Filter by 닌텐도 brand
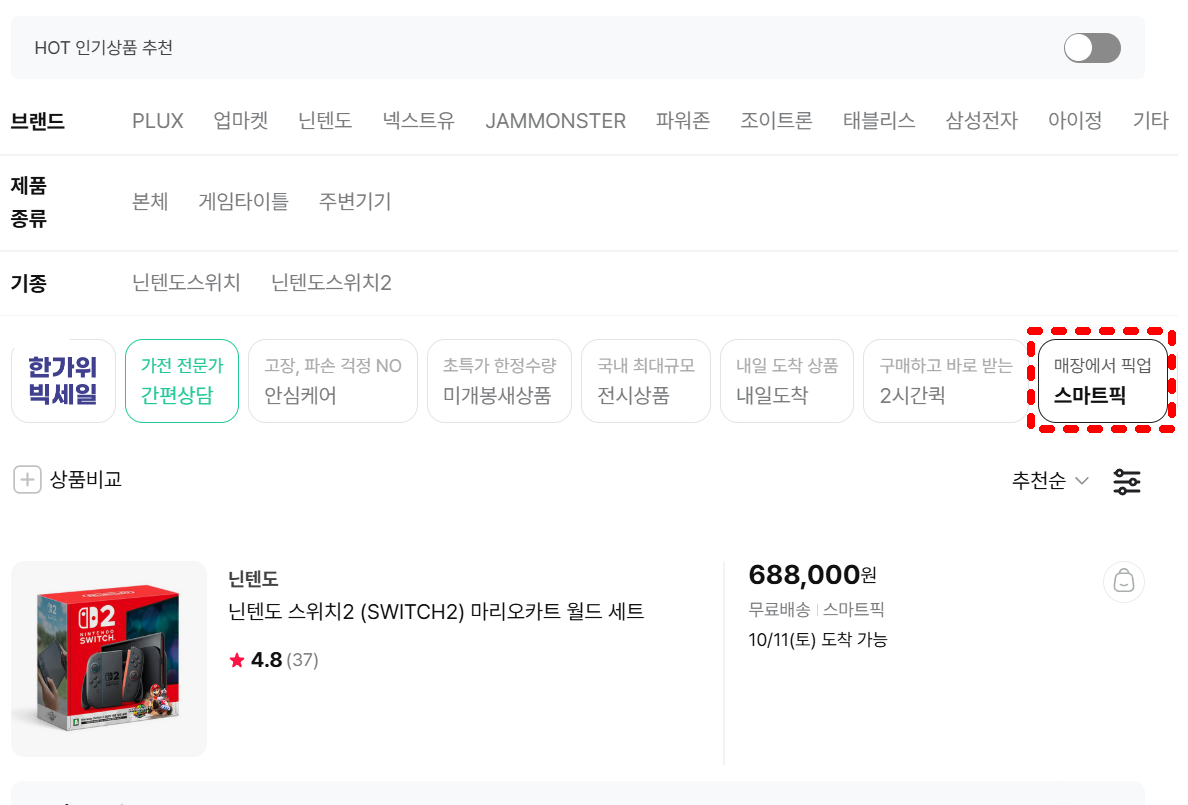This screenshot has height=805, width=1188. [325, 121]
